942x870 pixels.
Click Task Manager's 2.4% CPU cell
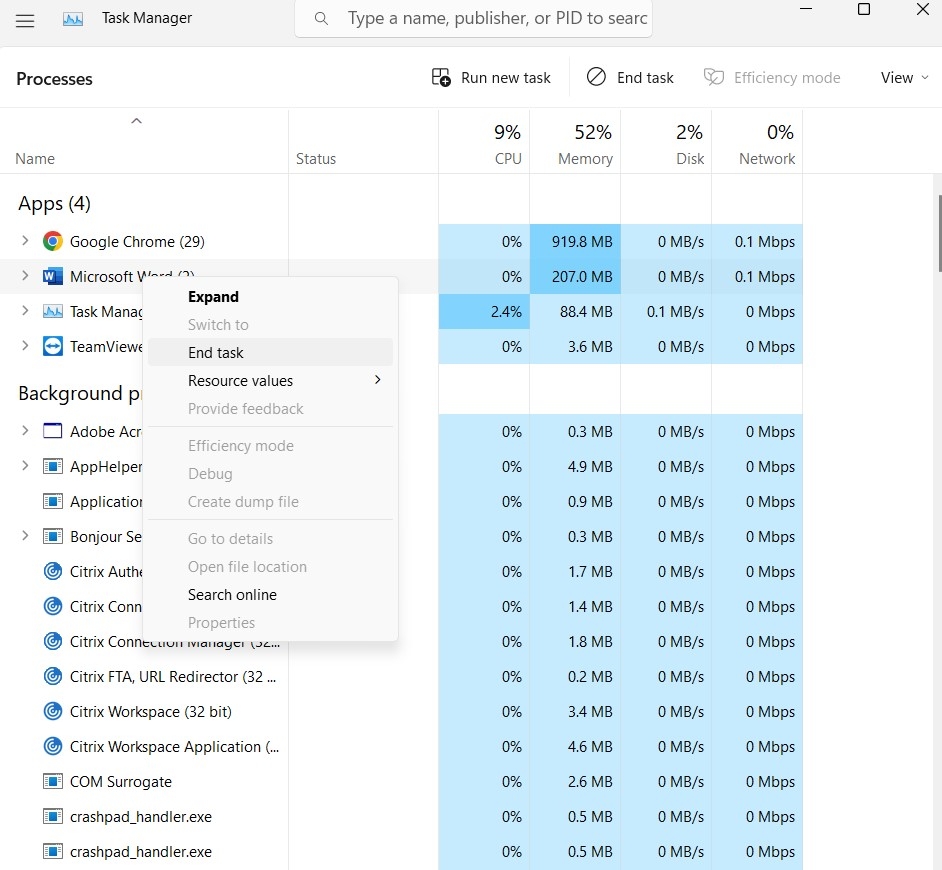pos(484,311)
